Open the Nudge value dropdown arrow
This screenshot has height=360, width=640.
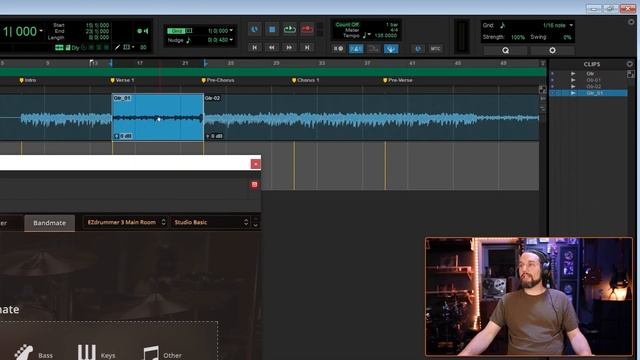tap(231, 40)
